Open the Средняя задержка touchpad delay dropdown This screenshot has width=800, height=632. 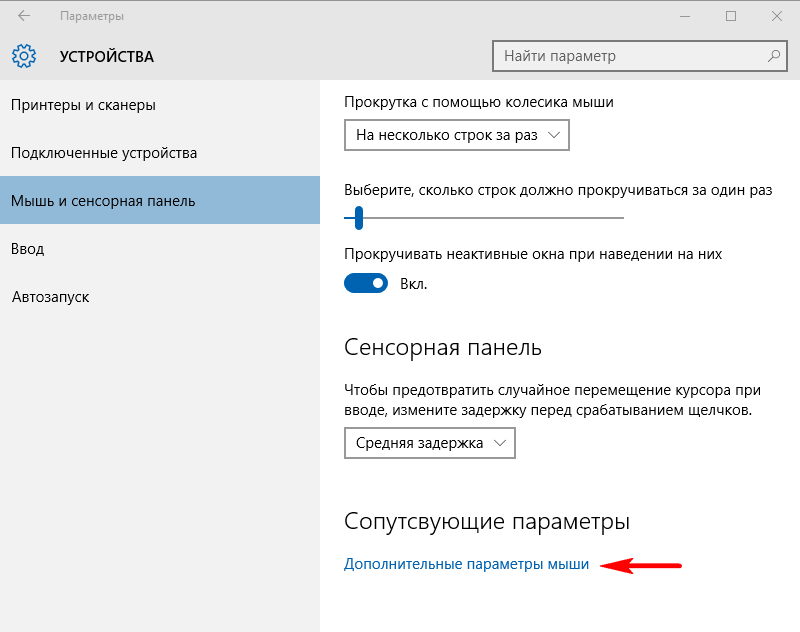click(430, 443)
